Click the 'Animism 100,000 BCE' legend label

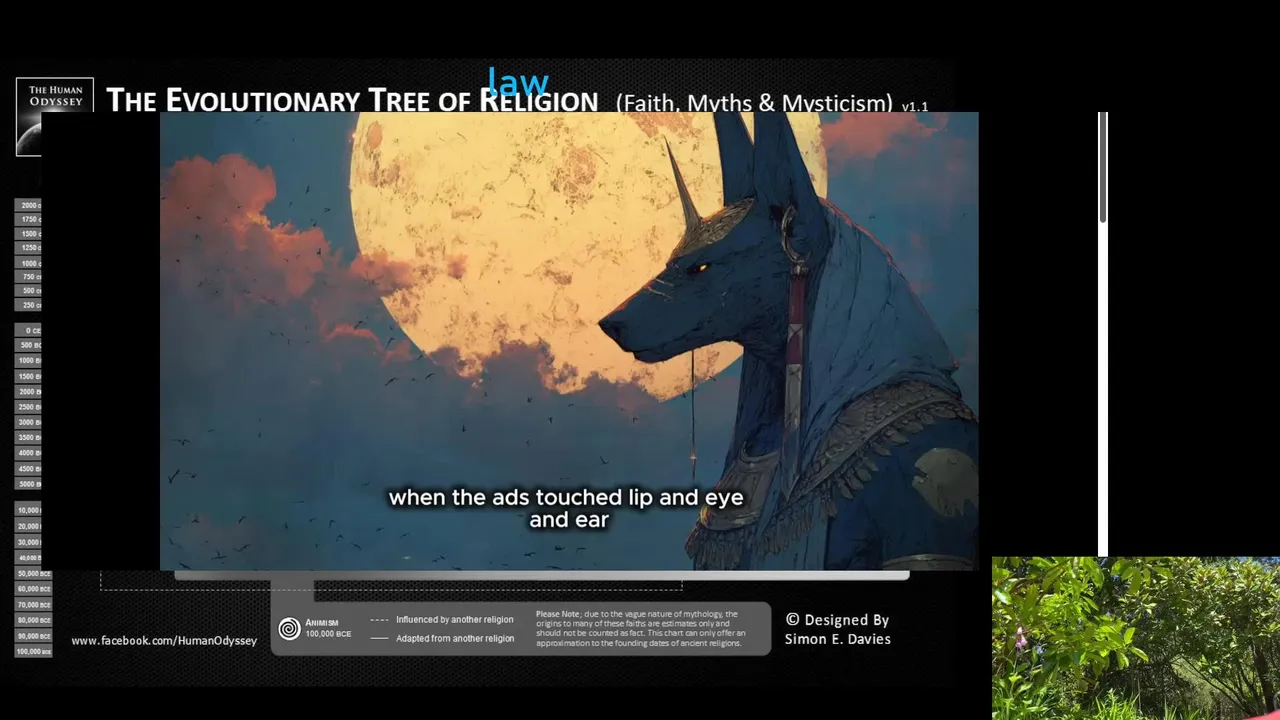[328, 628]
